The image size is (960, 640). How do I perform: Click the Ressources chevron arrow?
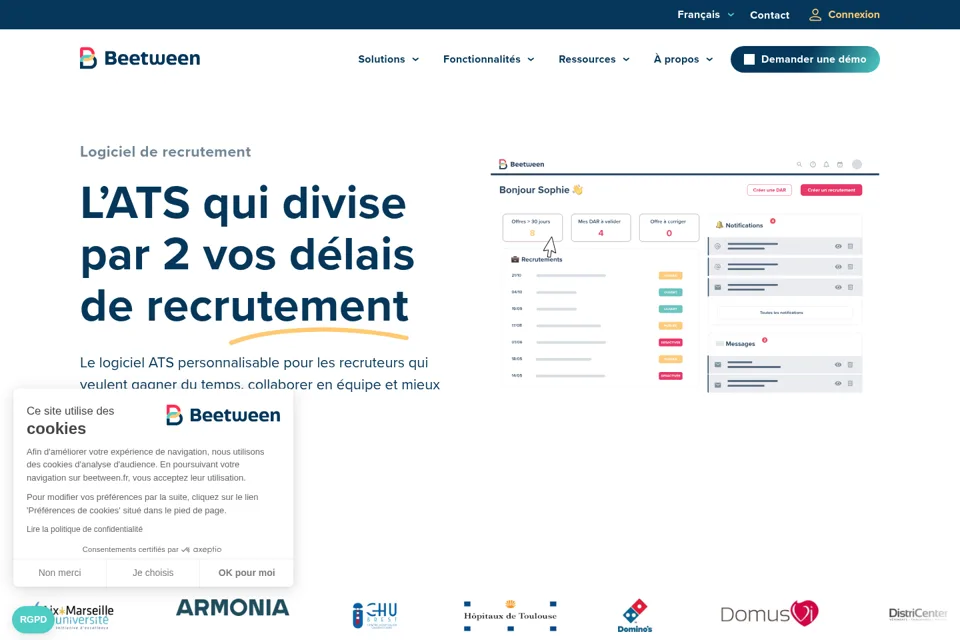coord(626,59)
